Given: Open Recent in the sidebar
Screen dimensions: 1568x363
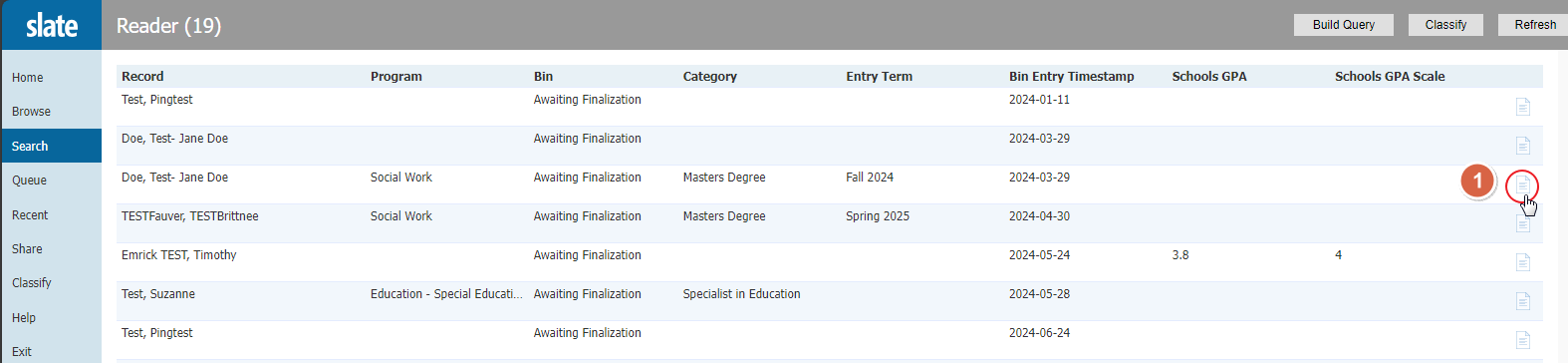Looking at the screenshot, I should 30,215.
